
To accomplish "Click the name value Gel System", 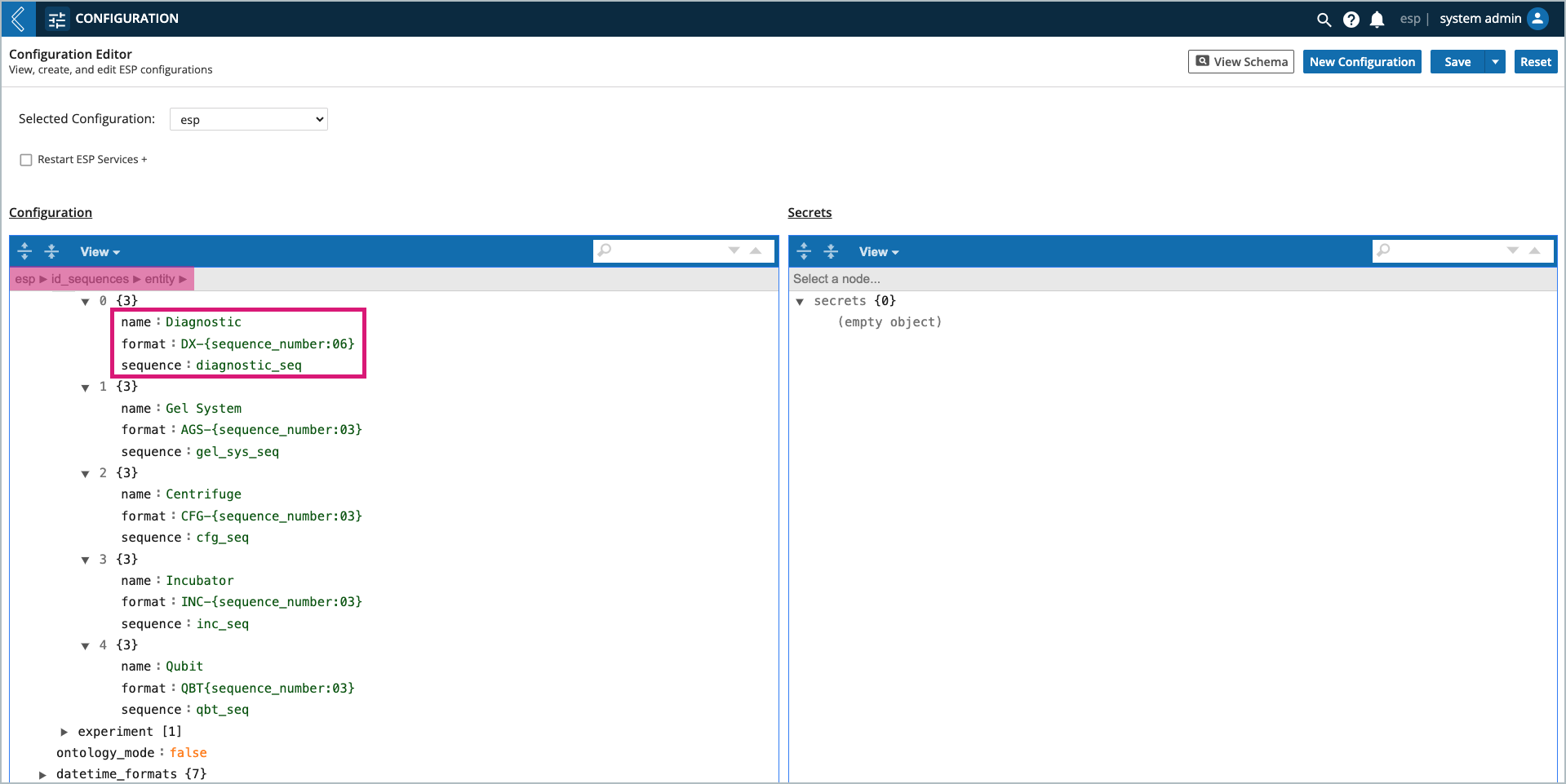I will [203, 409].
